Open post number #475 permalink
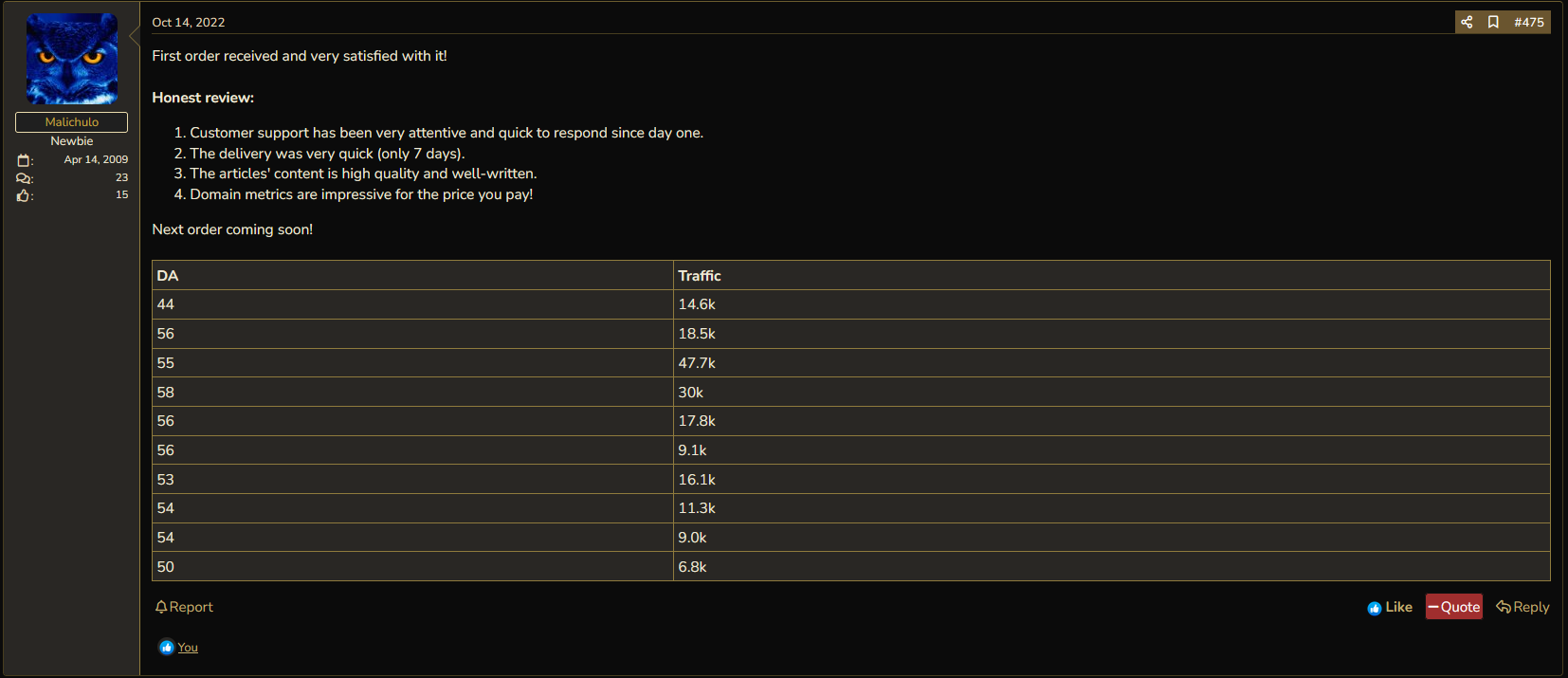This screenshot has height=678, width=1568. click(x=1529, y=22)
